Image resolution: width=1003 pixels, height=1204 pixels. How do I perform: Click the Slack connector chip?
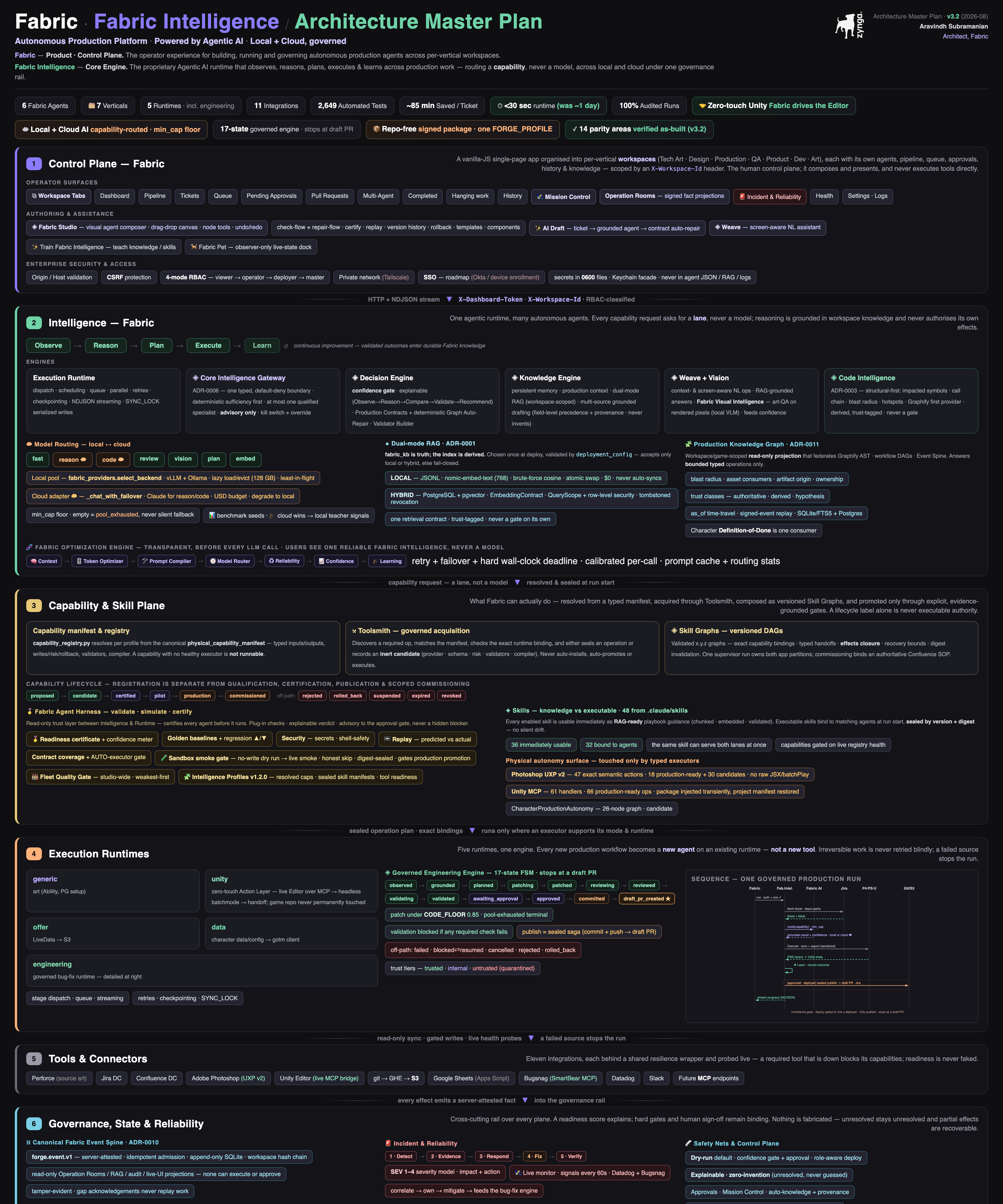click(656, 1078)
